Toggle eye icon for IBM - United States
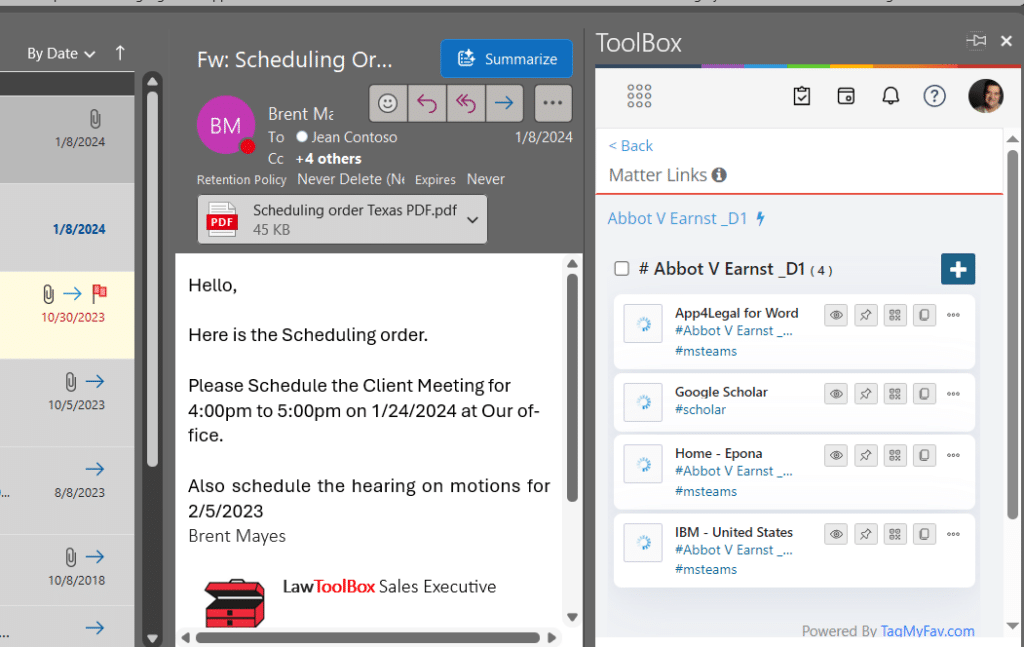 coord(836,535)
